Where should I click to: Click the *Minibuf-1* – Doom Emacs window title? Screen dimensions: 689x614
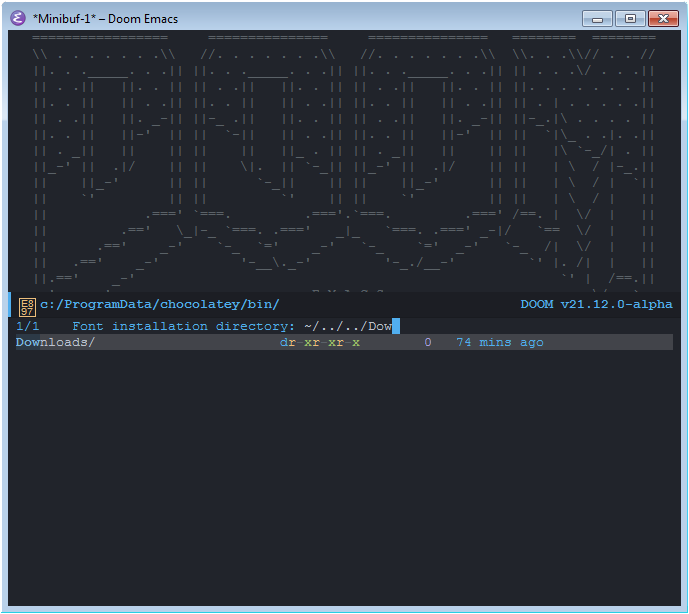click(105, 19)
